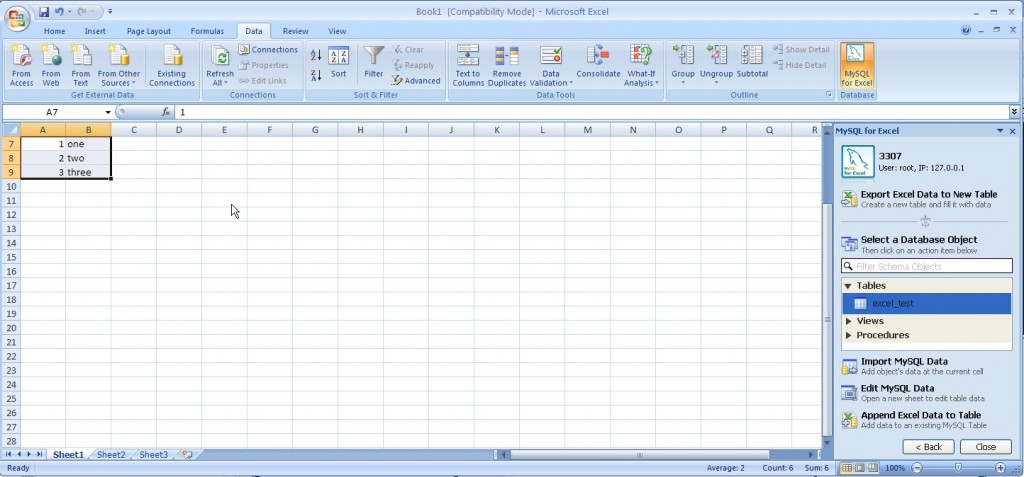Screen dimensions: 1024x477
Task: Open Existing Connections
Action: [172, 65]
